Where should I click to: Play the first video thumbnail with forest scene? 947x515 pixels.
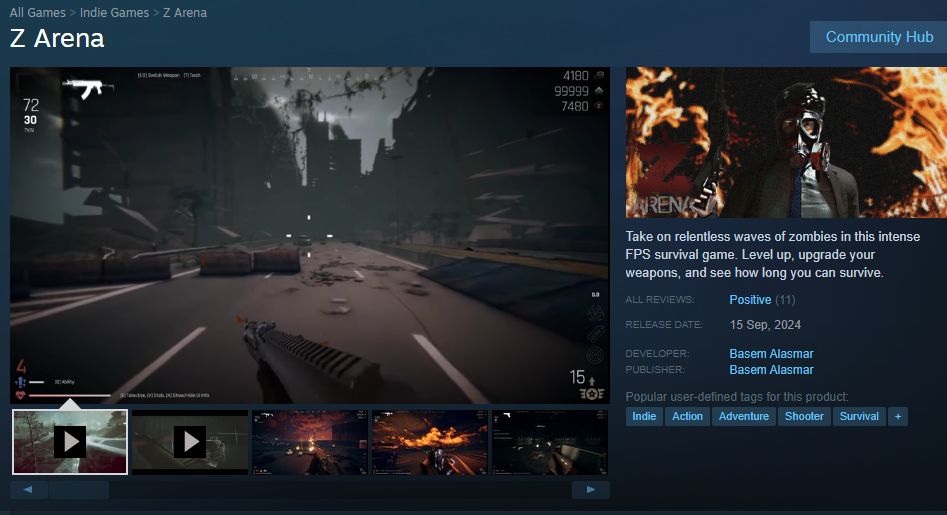point(70,442)
